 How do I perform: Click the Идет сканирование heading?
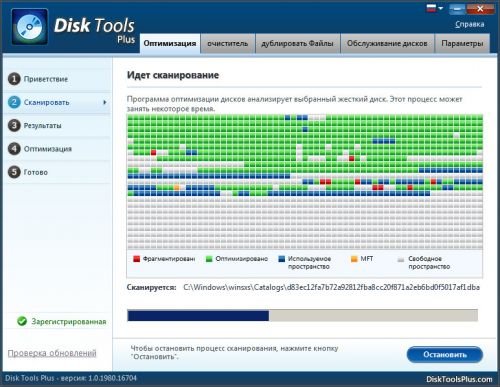coord(173,75)
